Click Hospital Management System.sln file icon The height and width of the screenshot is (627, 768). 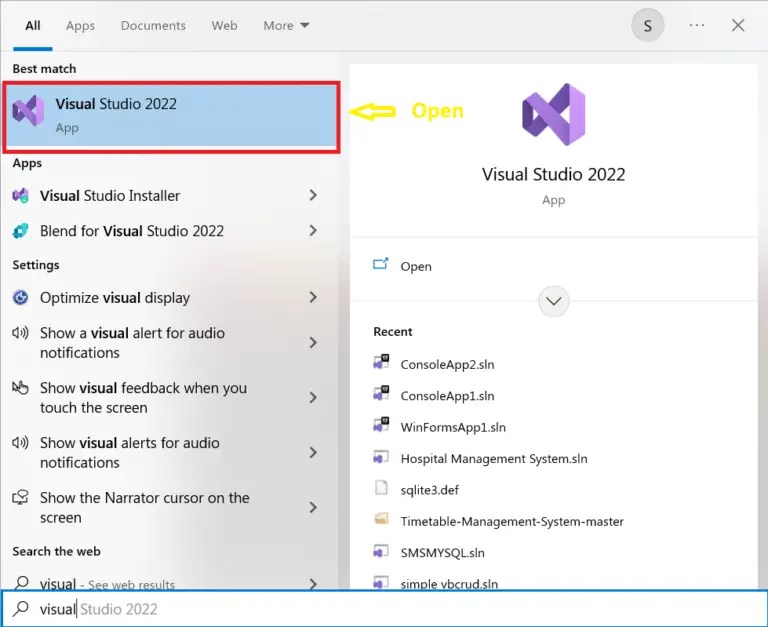click(x=381, y=457)
